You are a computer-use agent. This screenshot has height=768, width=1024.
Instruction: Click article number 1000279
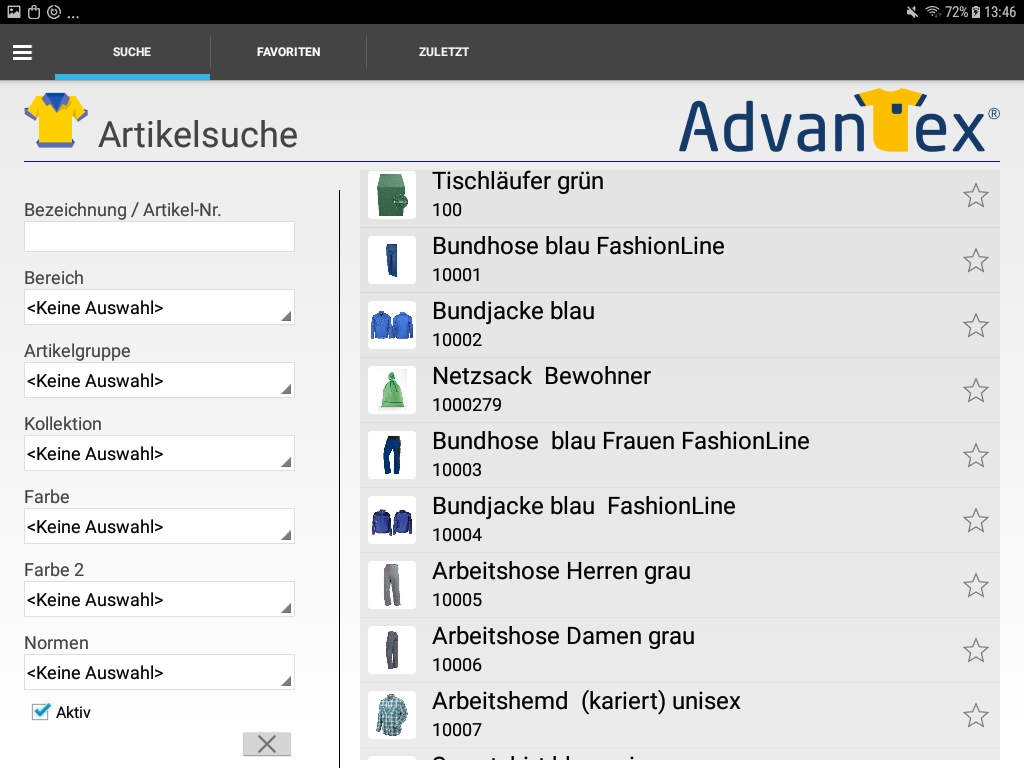point(467,405)
